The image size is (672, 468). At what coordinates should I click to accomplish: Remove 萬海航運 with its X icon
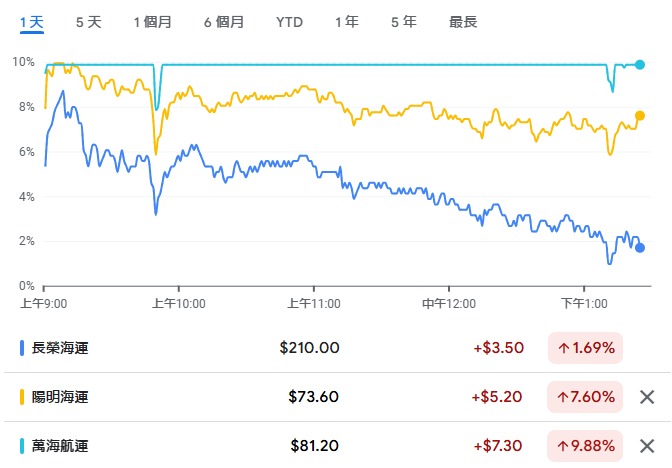[647, 445]
